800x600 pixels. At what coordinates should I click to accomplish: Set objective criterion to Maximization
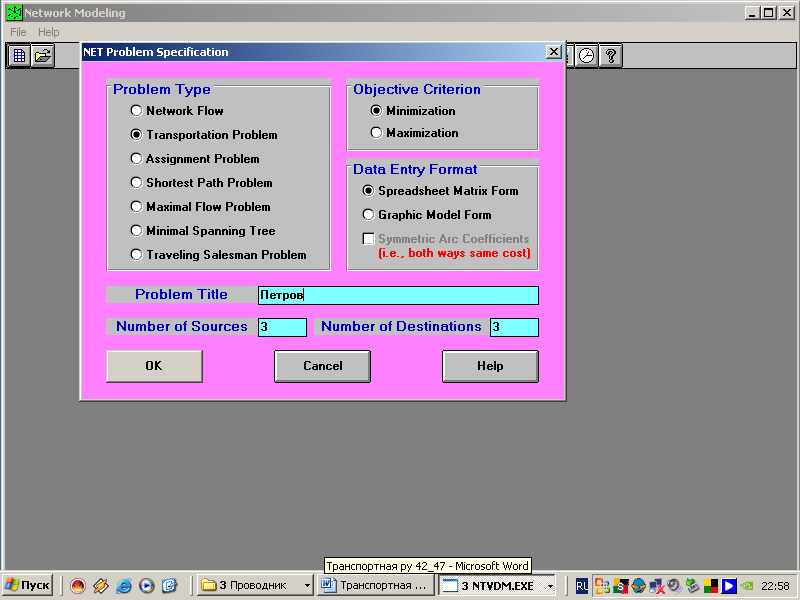[415, 133]
